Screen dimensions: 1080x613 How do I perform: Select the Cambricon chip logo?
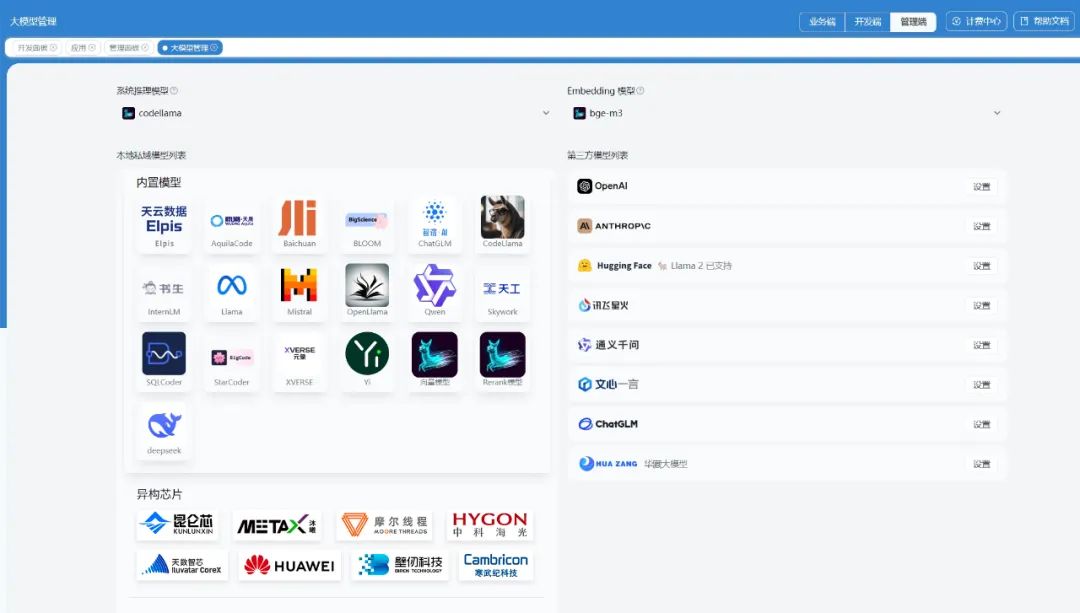click(x=496, y=565)
